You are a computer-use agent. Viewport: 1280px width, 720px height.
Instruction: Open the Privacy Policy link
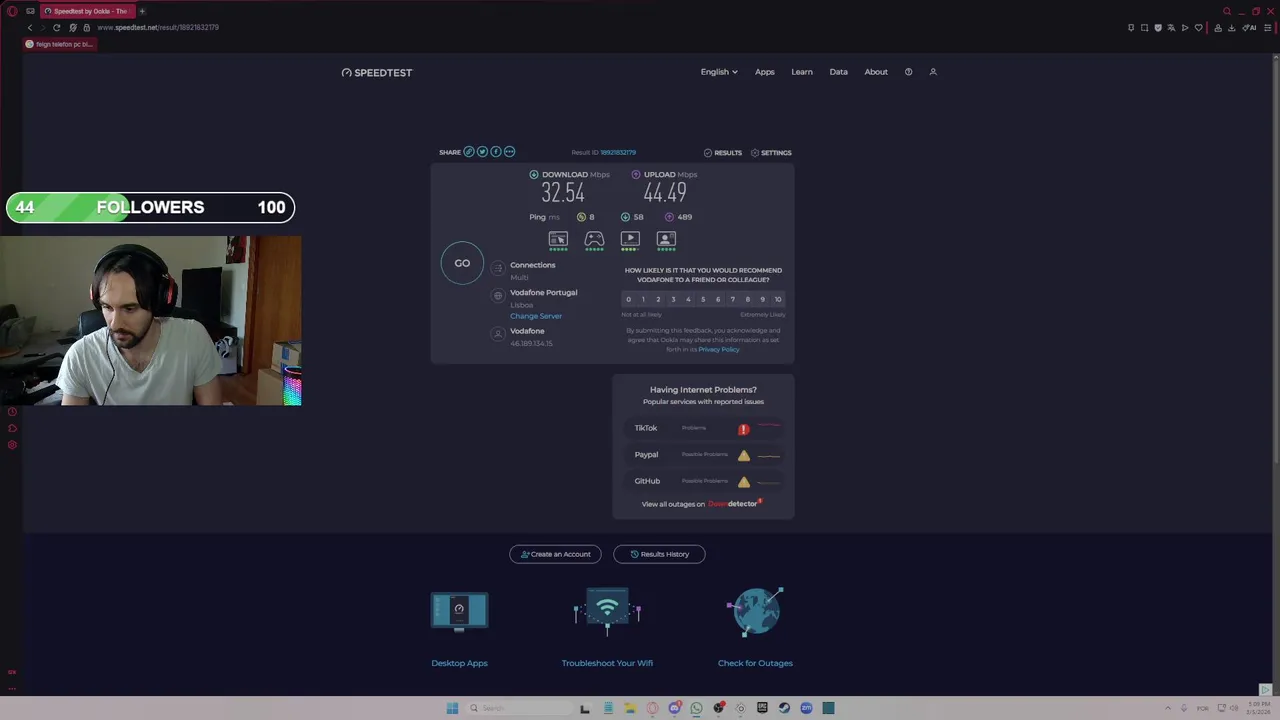719,350
